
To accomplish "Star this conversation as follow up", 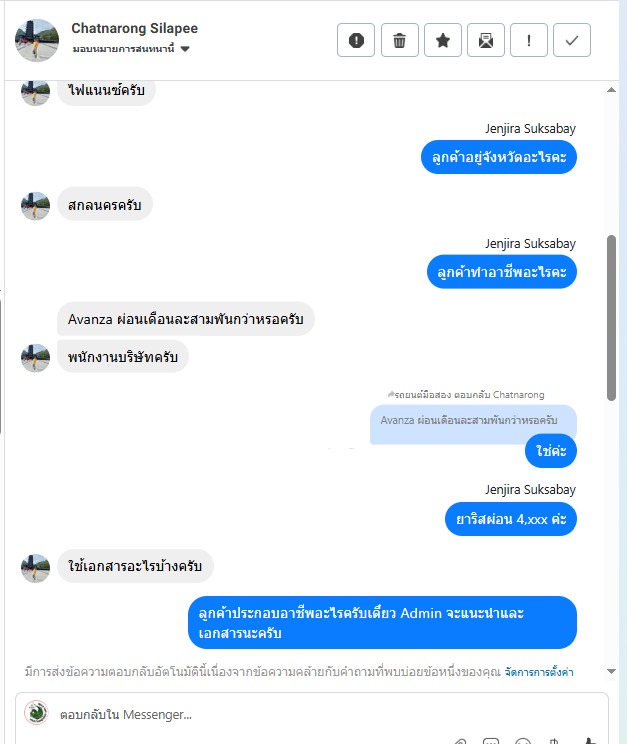I will pyautogui.click(x=443, y=40).
